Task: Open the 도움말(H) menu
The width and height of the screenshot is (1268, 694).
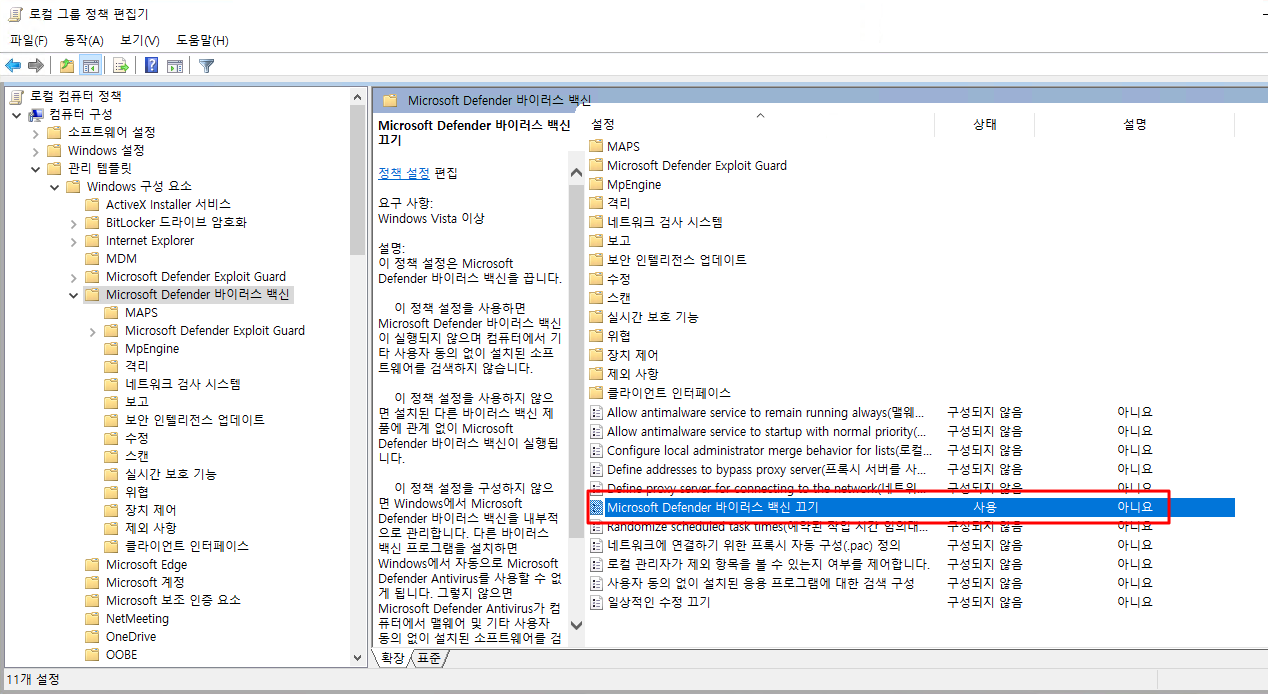Action: [x=203, y=40]
